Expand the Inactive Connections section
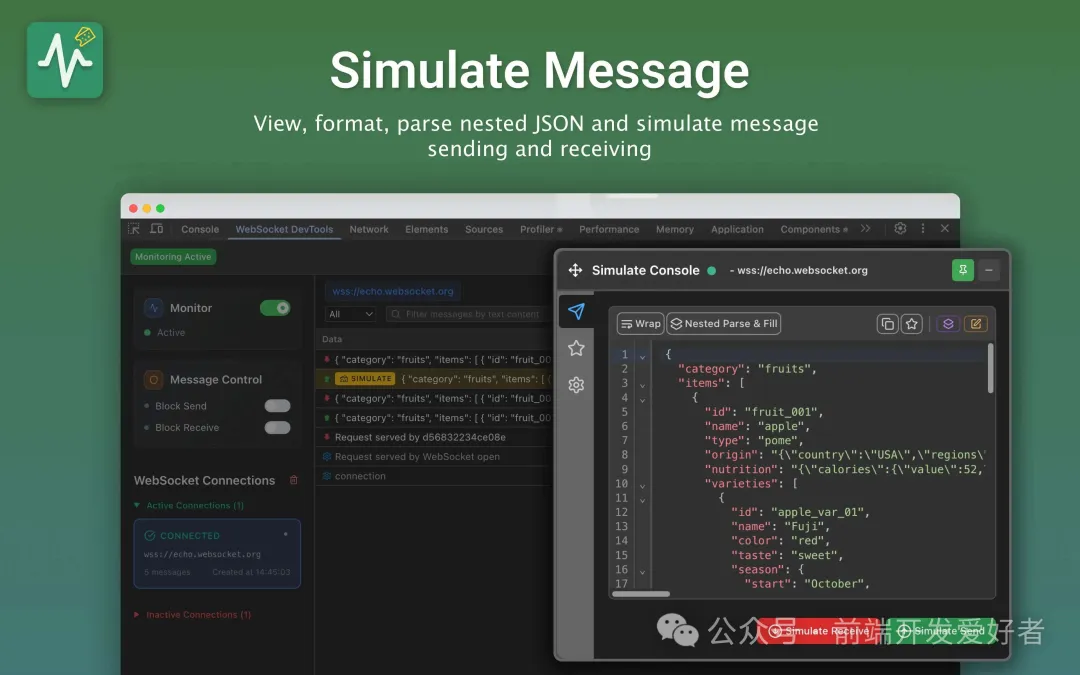The image size is (1080, 675). click(137, 615)
